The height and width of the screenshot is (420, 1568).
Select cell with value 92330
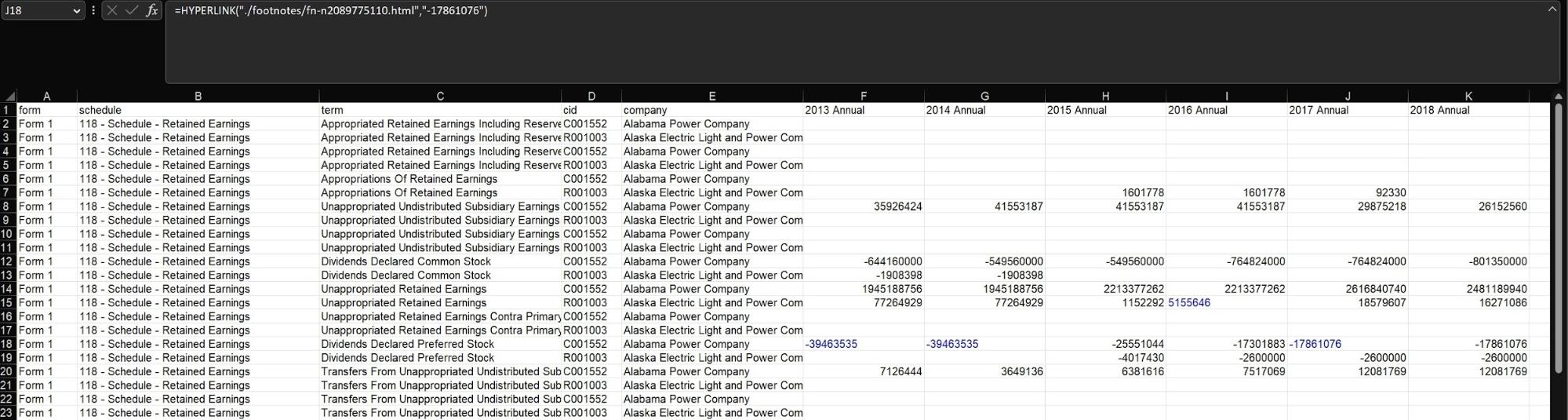pos(1348,192)
